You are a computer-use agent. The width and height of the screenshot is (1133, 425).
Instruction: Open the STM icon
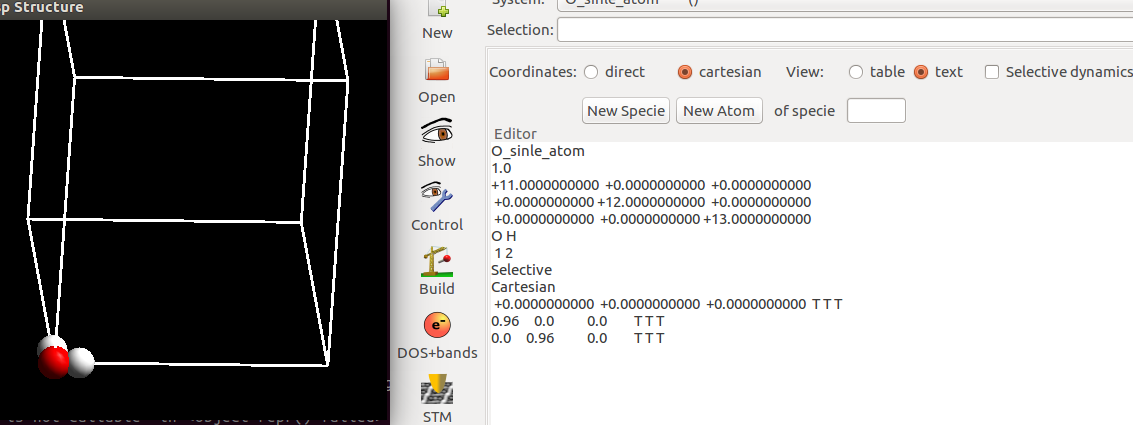coord(437,389)
